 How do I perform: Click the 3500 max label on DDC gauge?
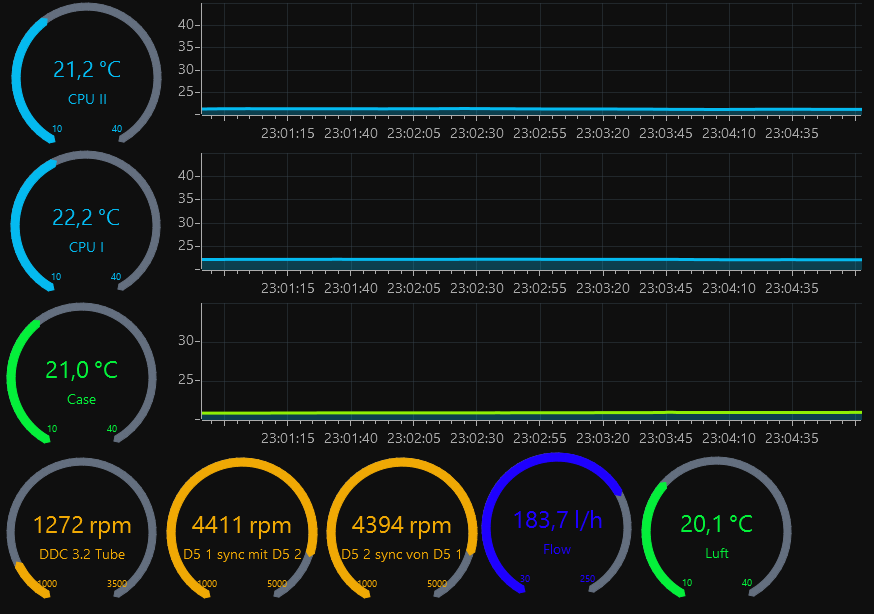[x=117, y=584]
